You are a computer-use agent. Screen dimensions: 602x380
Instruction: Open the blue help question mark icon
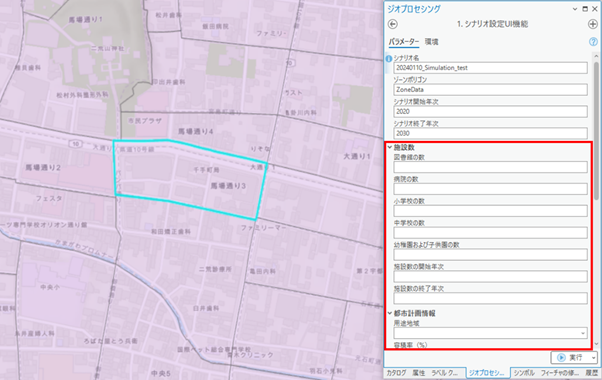pyautogui.click(x=593, y=42)
